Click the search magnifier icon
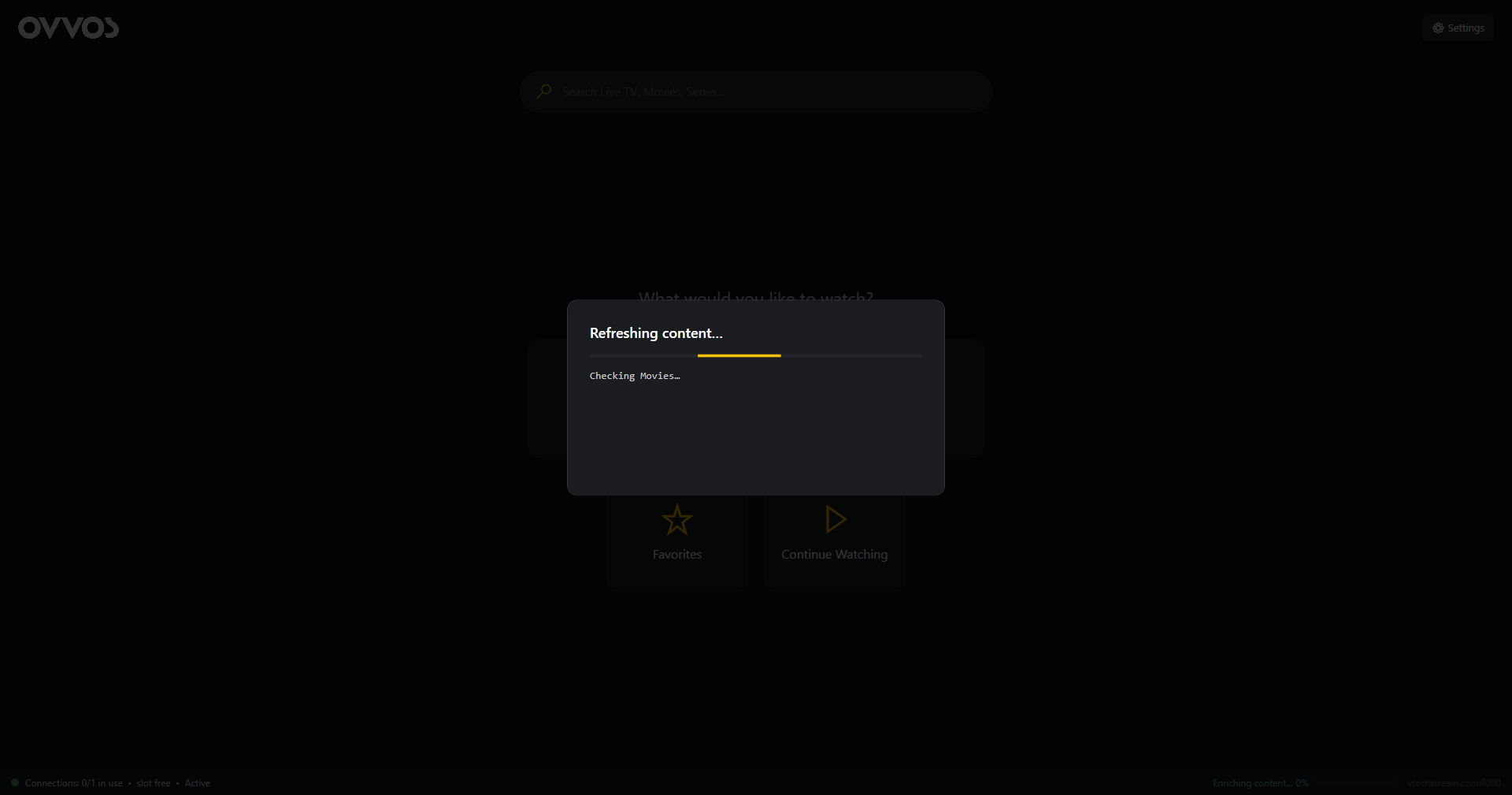1512x795 pixels. (x=544, y=91)
